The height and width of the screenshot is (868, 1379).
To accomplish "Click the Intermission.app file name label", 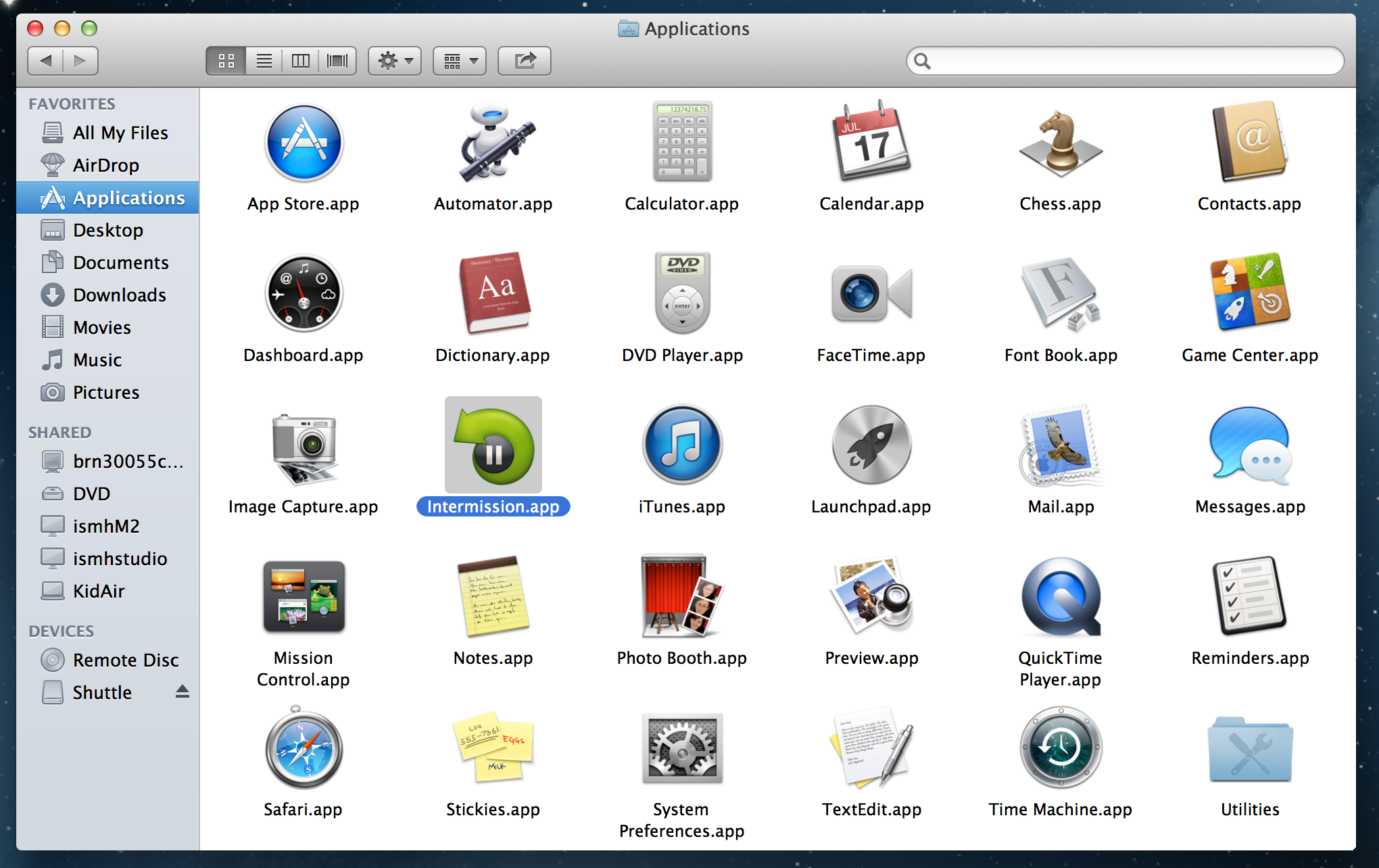I will [493, 506].
